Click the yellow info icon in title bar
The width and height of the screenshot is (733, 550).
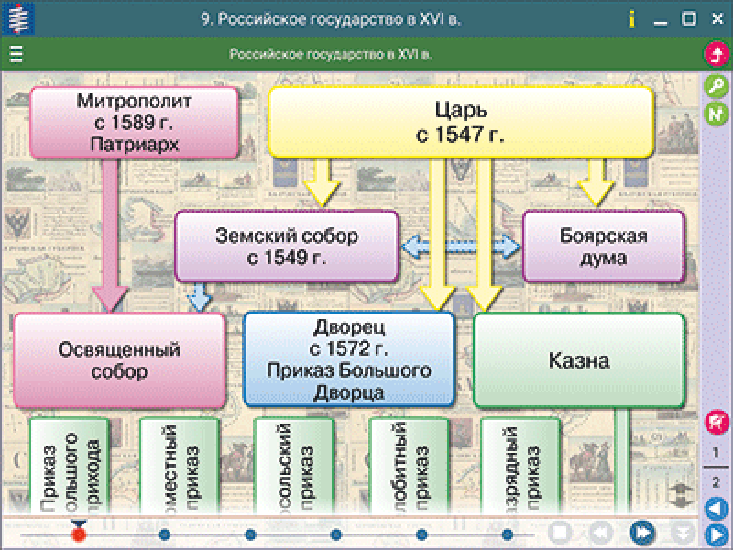(x=632, y=20)
